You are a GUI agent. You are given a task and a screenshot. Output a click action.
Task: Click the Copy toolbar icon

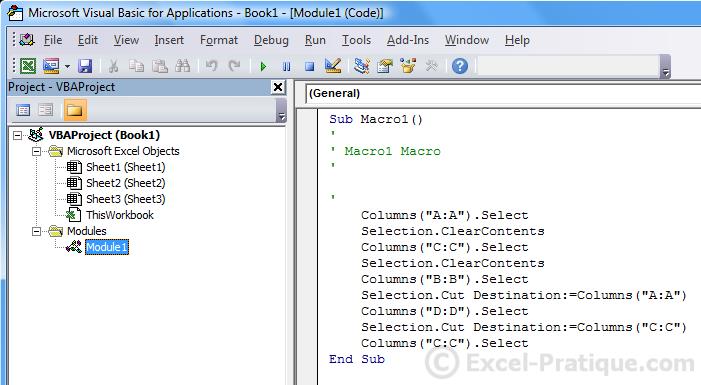[x=136, y=66]
